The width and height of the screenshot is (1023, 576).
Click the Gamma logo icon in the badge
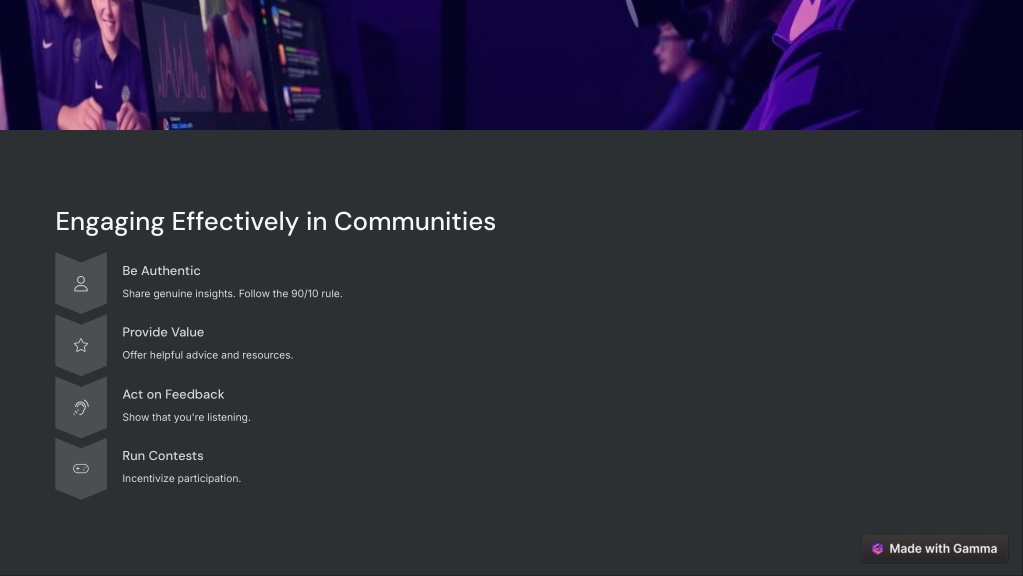pyautogui.click(x=878, y=549)
